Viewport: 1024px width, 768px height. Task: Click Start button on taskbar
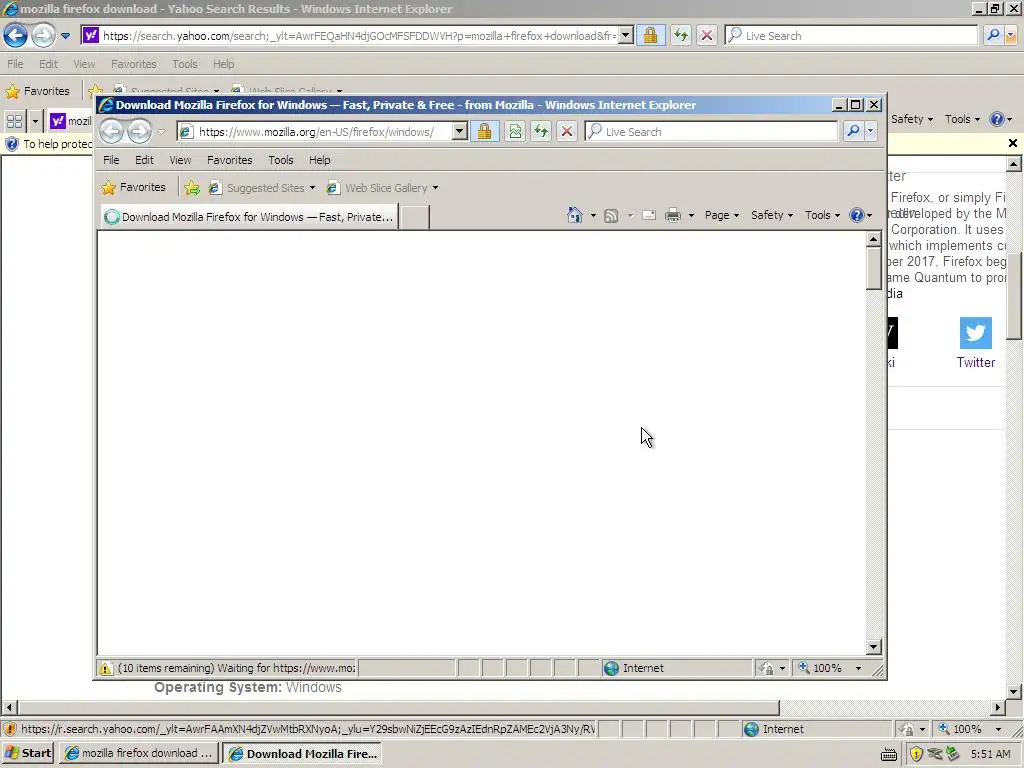click(x=27, y=753)
